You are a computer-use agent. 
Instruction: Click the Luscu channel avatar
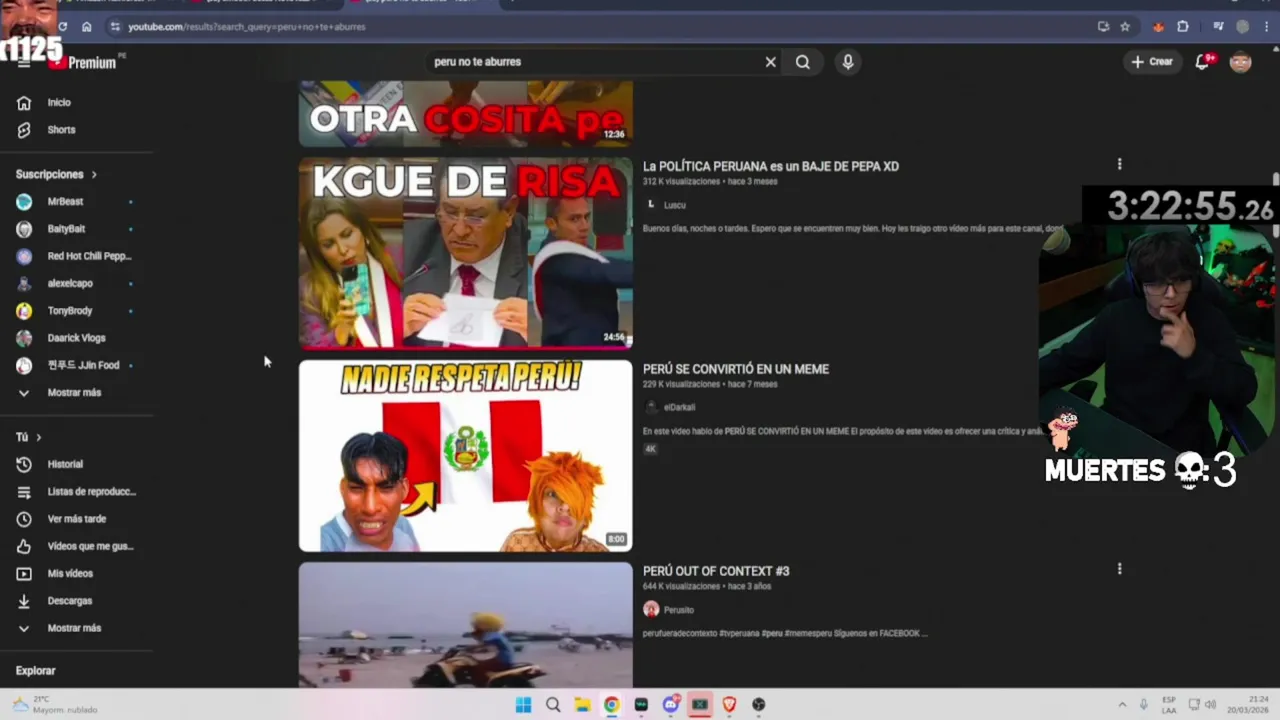click(651, 205)
